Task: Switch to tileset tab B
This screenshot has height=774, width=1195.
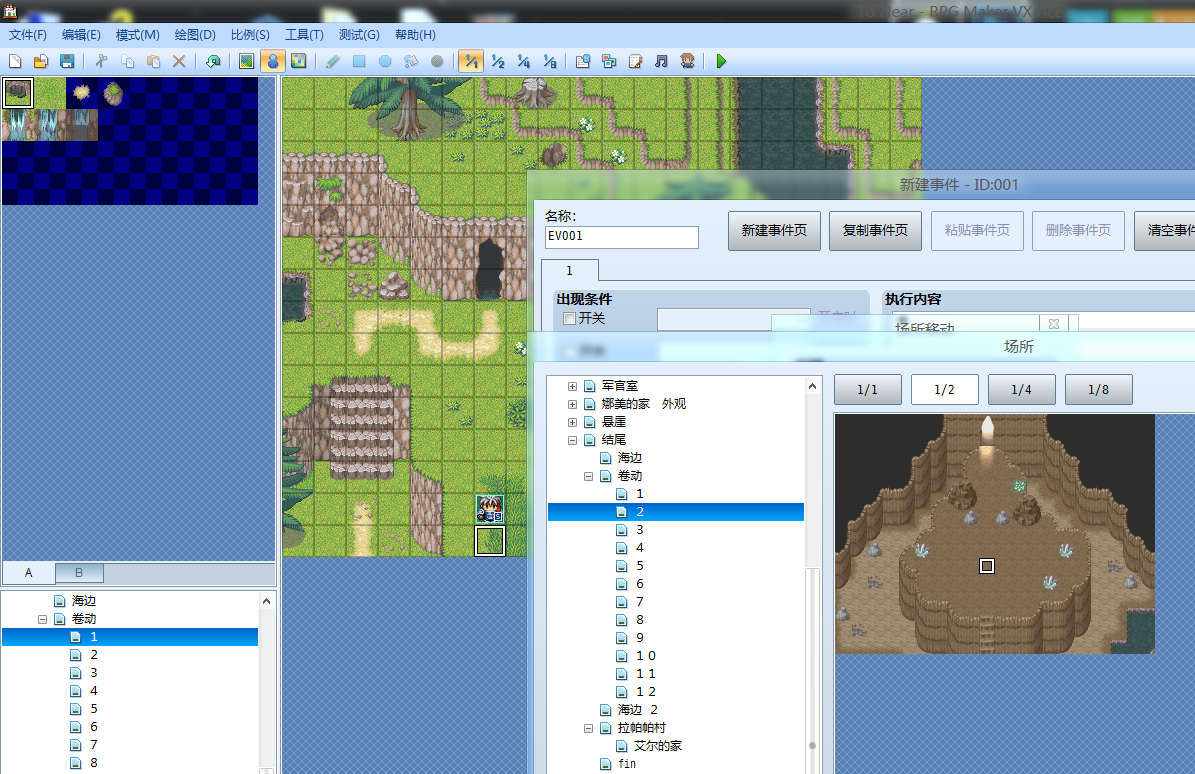Action: [x=78, y=573]
